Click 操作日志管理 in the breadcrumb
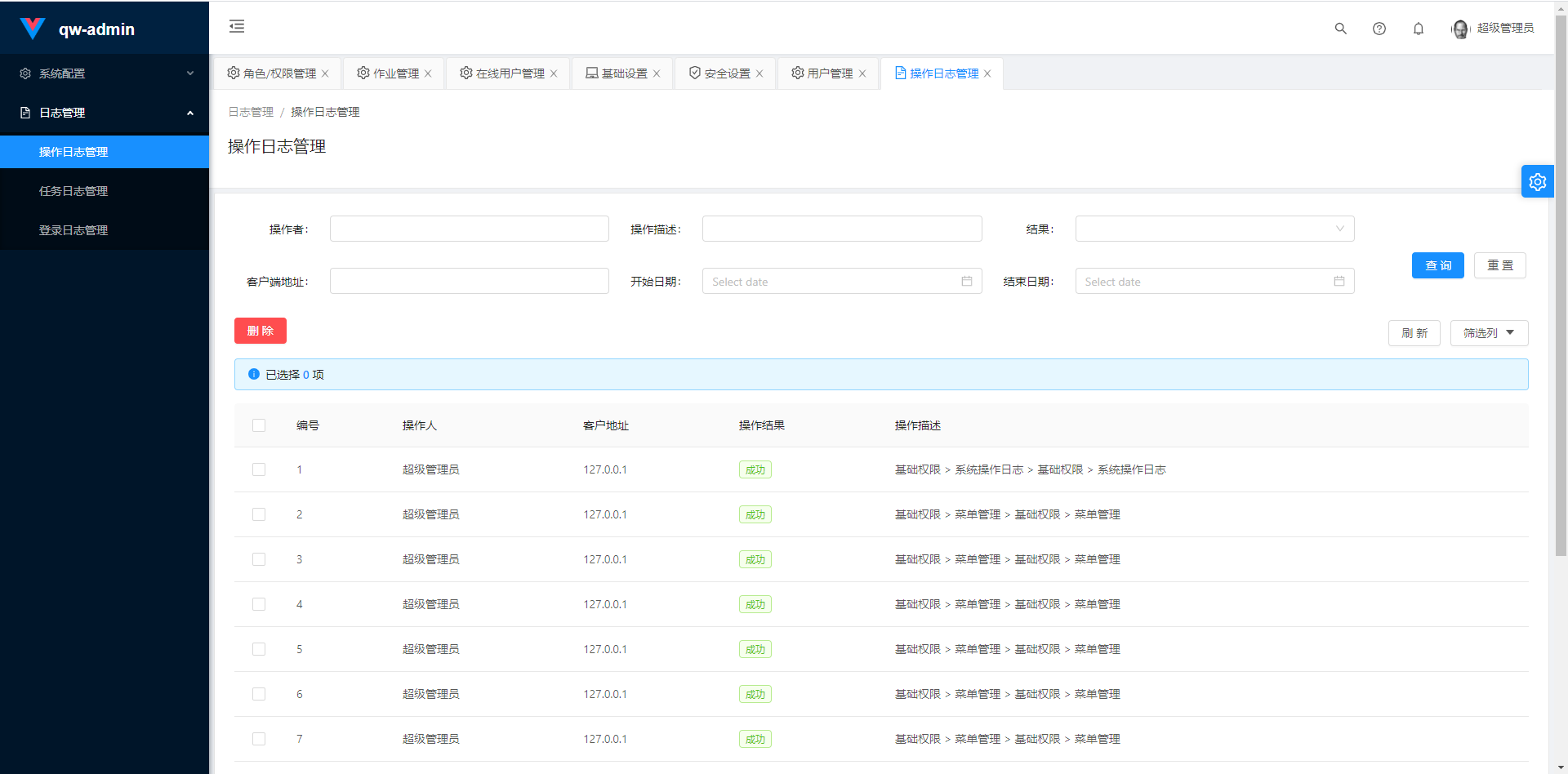1568x774 pixels. (325, 112)
